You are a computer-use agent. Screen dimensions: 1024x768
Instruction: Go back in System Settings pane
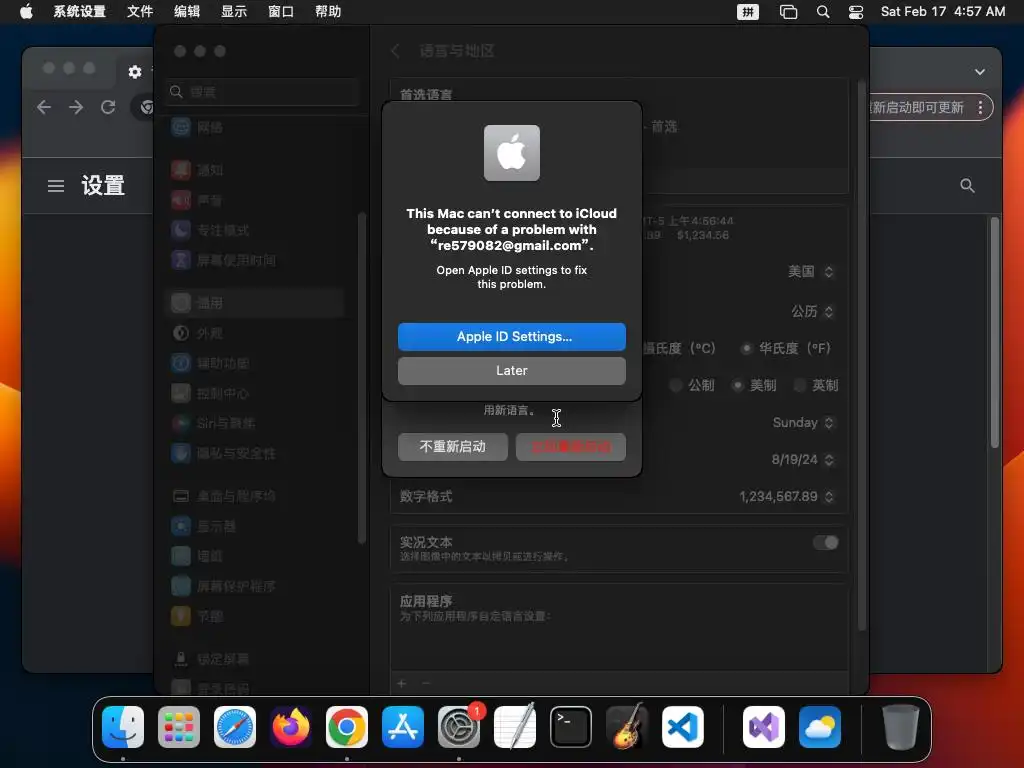coord(395,51)
